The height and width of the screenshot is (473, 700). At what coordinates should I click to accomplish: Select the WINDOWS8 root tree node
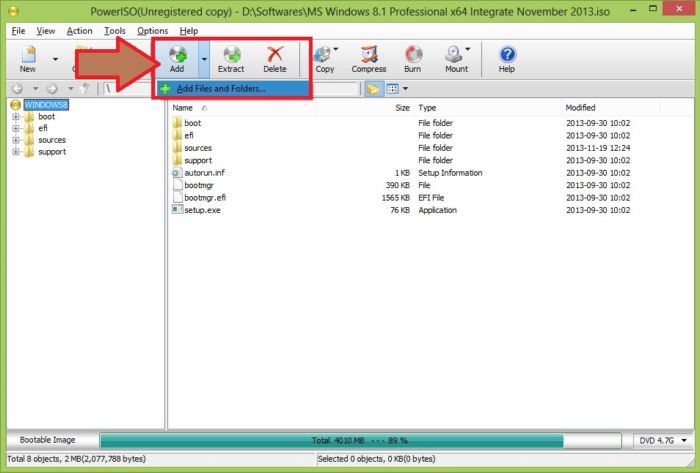point(46,105)
